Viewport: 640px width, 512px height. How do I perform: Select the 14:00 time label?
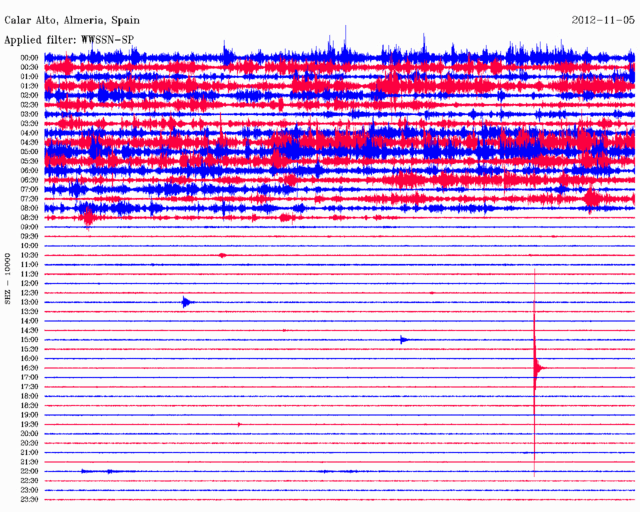(29, 321)
